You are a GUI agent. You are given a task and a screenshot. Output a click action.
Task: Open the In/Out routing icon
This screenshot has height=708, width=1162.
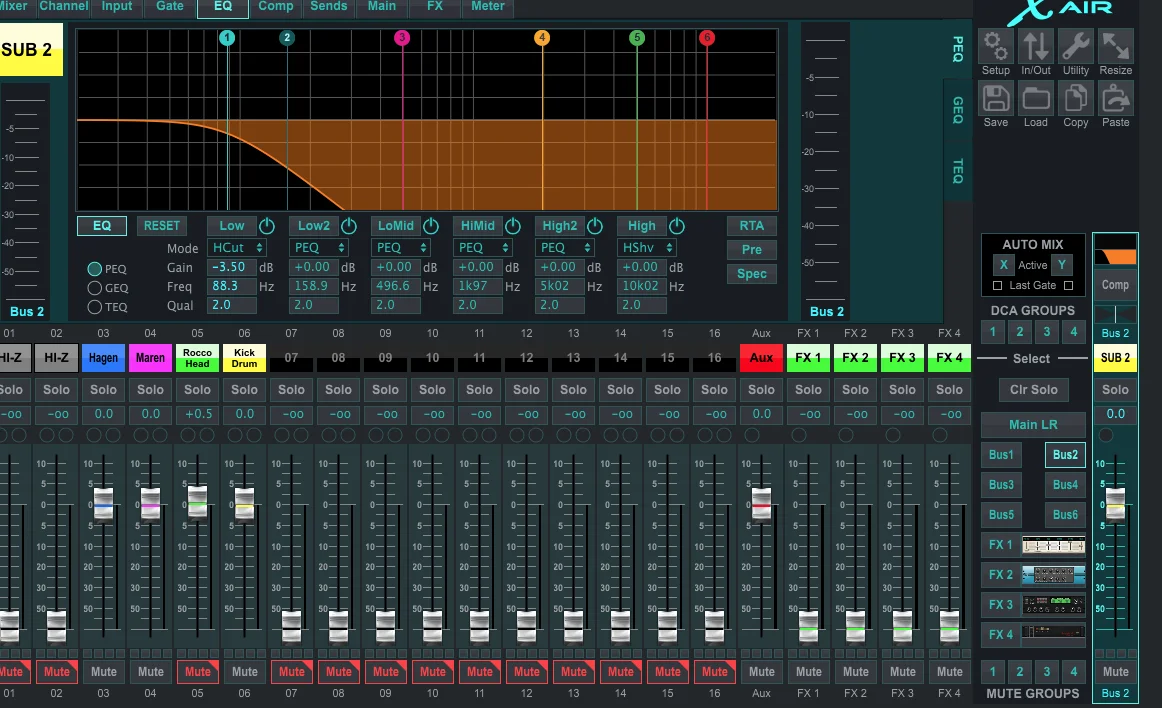[1036, 47]
